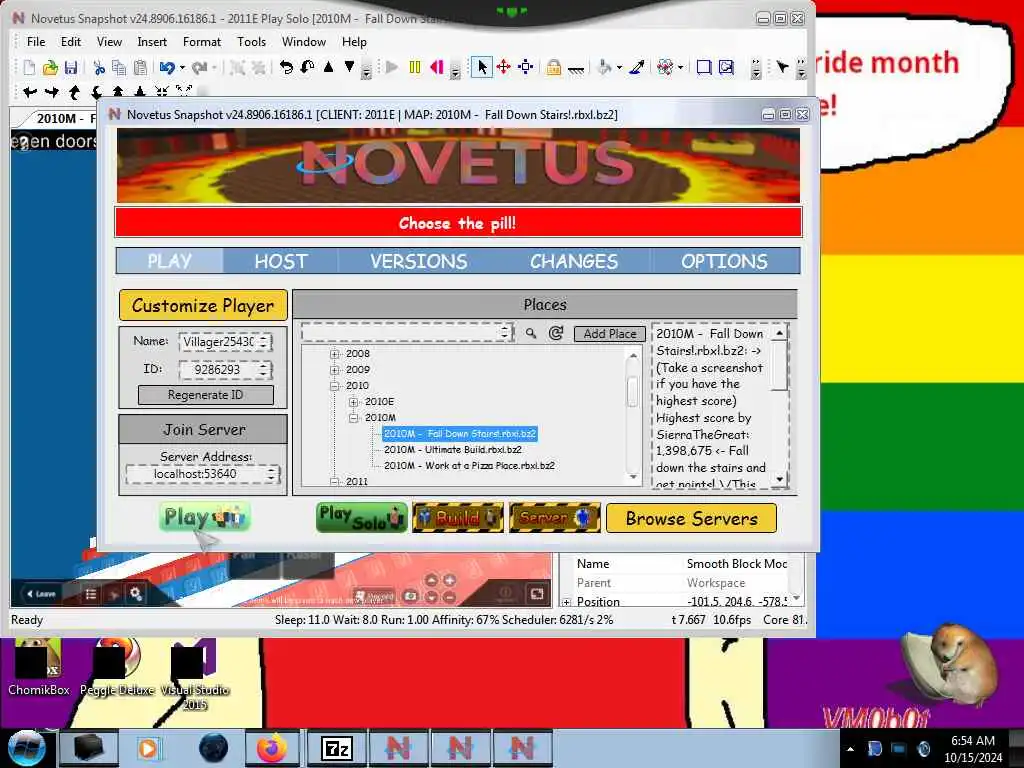Open the Fill color dropdown arrow

click(x=619, y=67)
